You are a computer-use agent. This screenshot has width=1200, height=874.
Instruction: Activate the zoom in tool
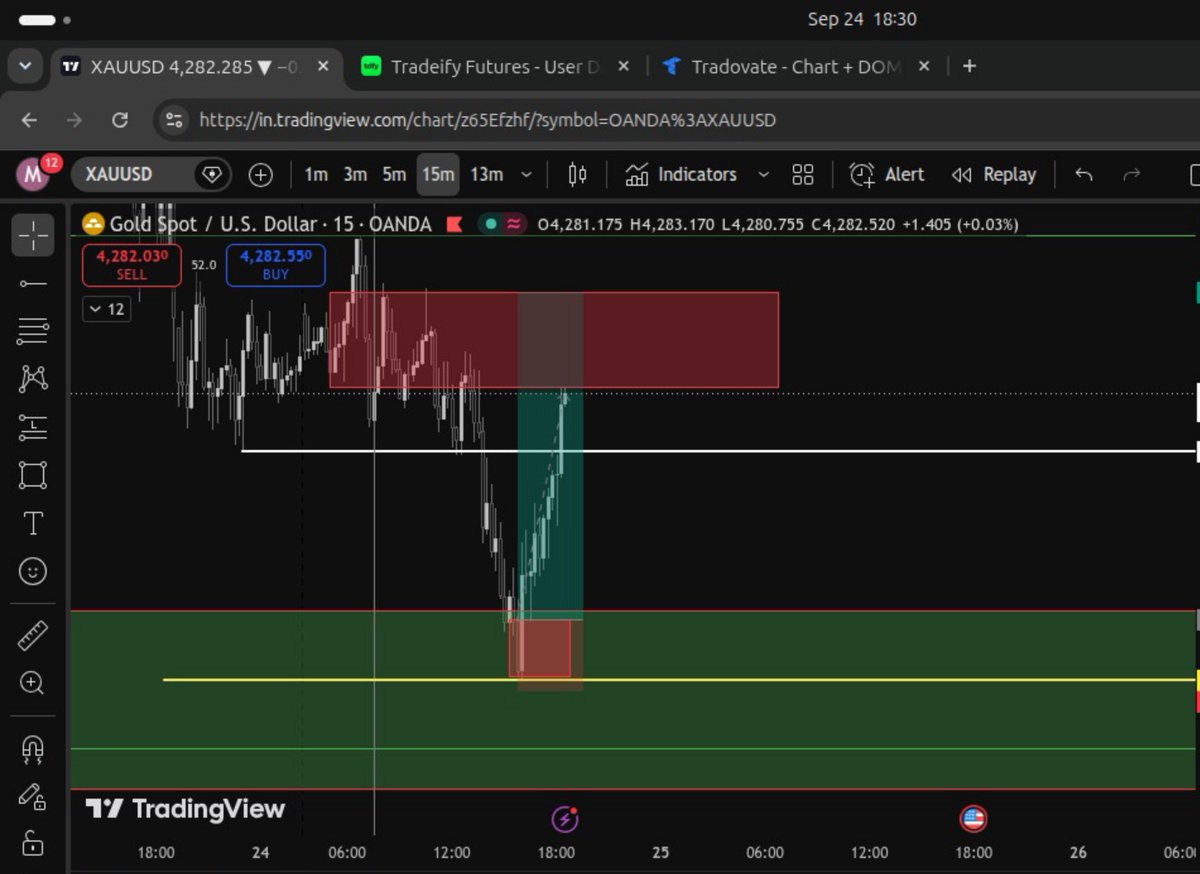[x=33, y=683]
